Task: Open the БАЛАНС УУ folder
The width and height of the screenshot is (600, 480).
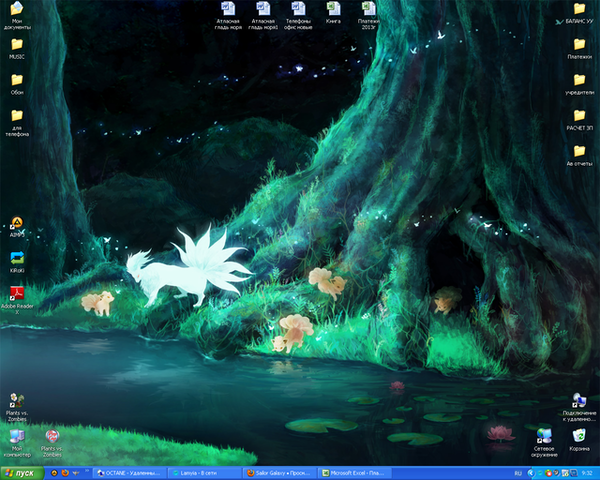Action: pos(579,9)
